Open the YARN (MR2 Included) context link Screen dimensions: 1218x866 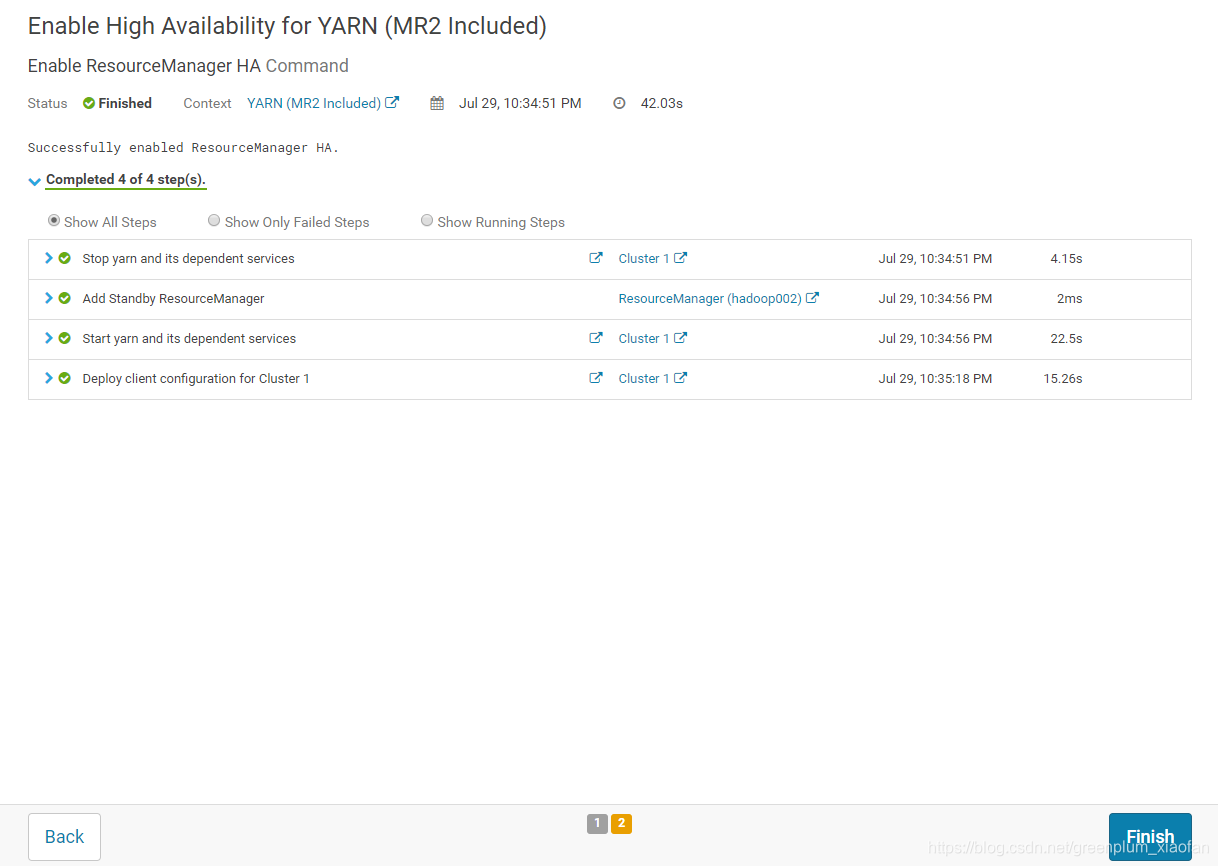pos(314,103)
